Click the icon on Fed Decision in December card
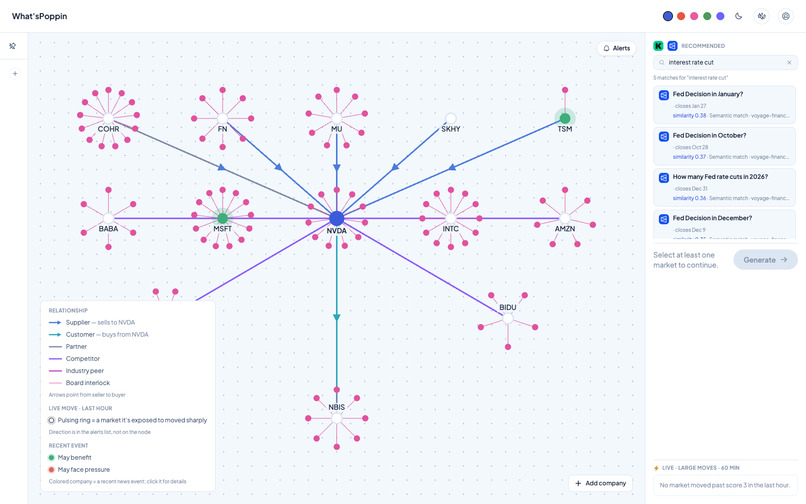Screen dimensions: 806x504 click(x=664, y=219)
